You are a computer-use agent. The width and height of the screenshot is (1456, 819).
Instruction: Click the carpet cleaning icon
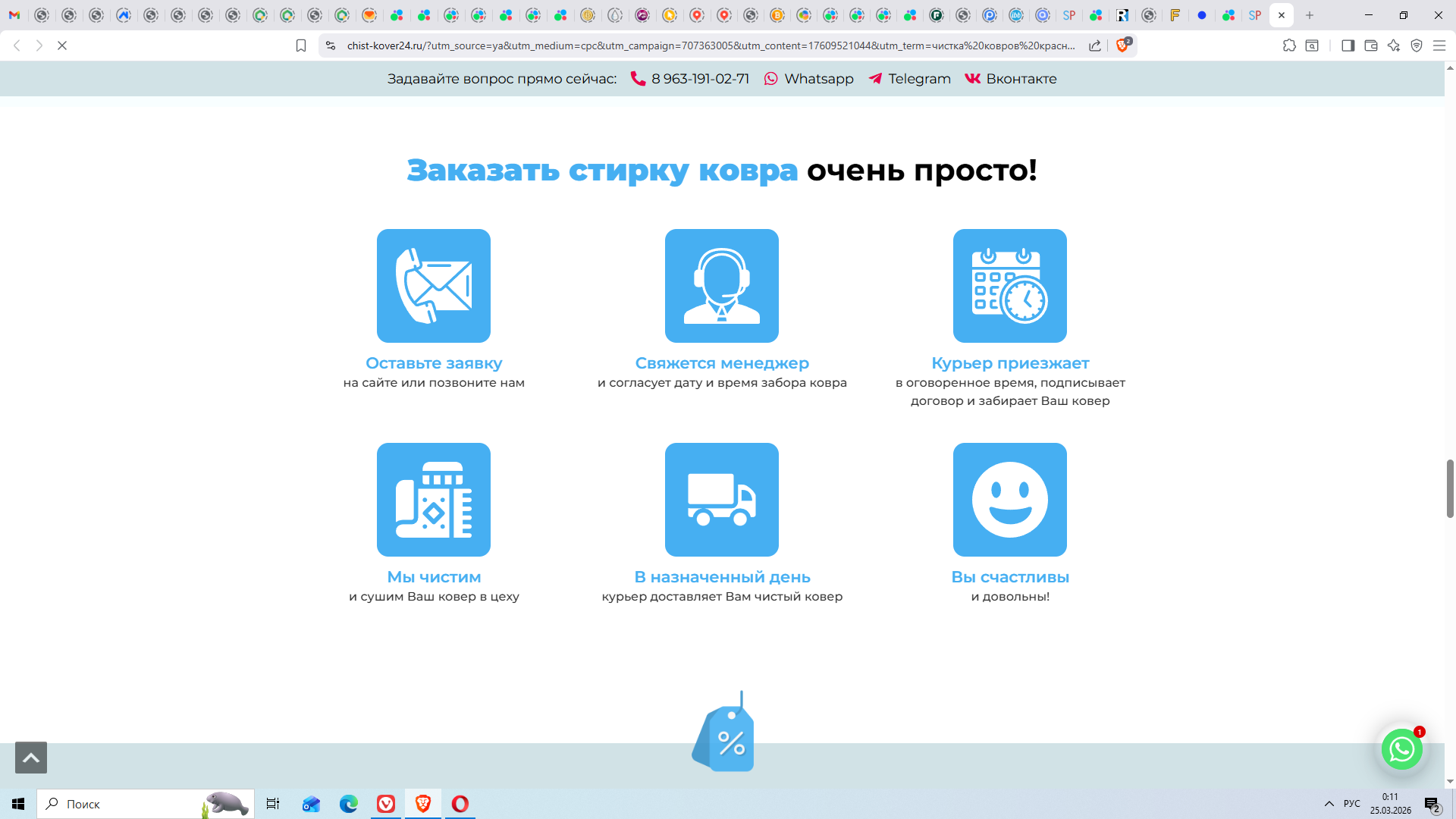pyautogui.click(x=434, y=500)
